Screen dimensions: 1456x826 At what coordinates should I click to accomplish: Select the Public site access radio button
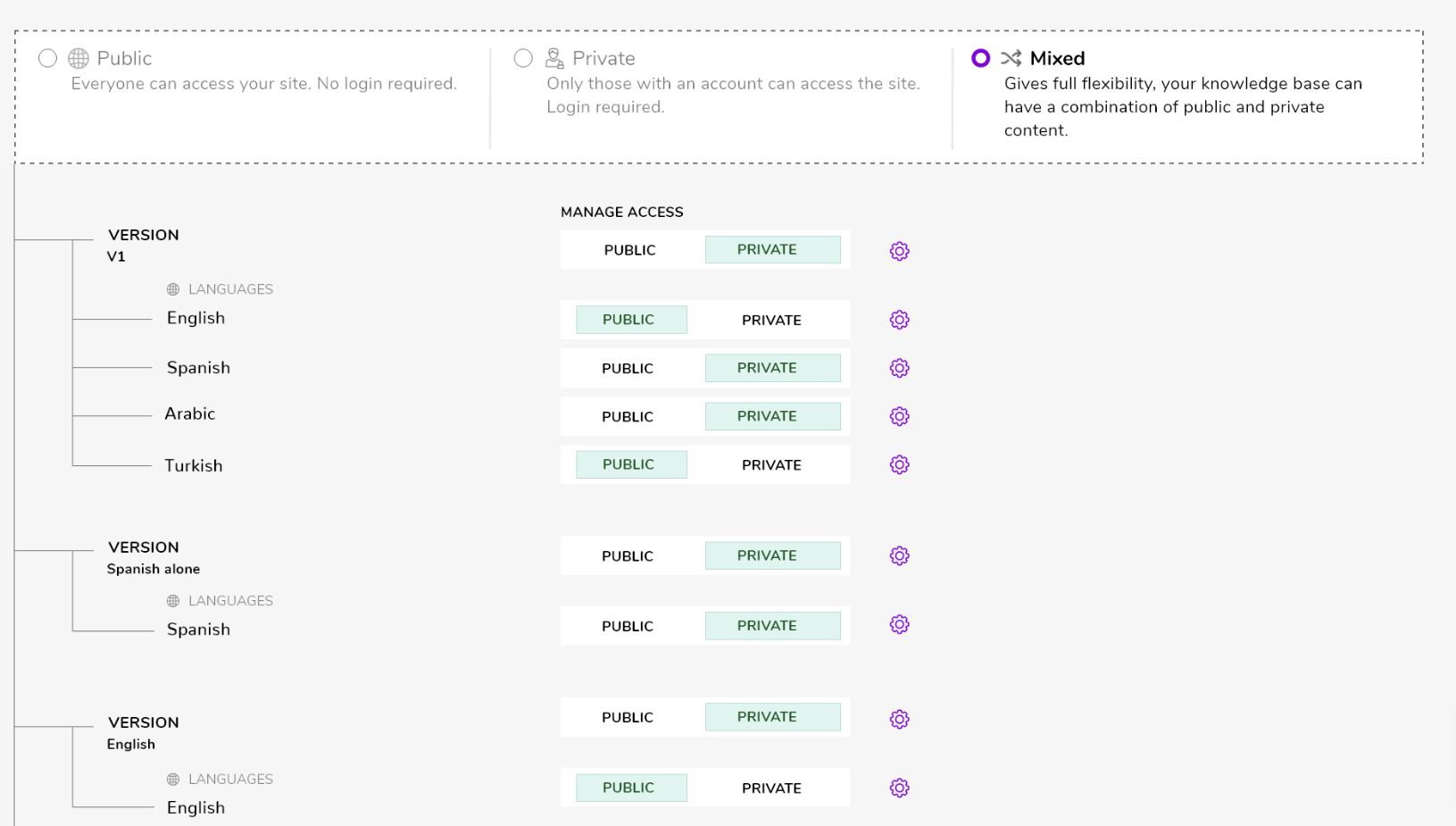click(48, 58)
